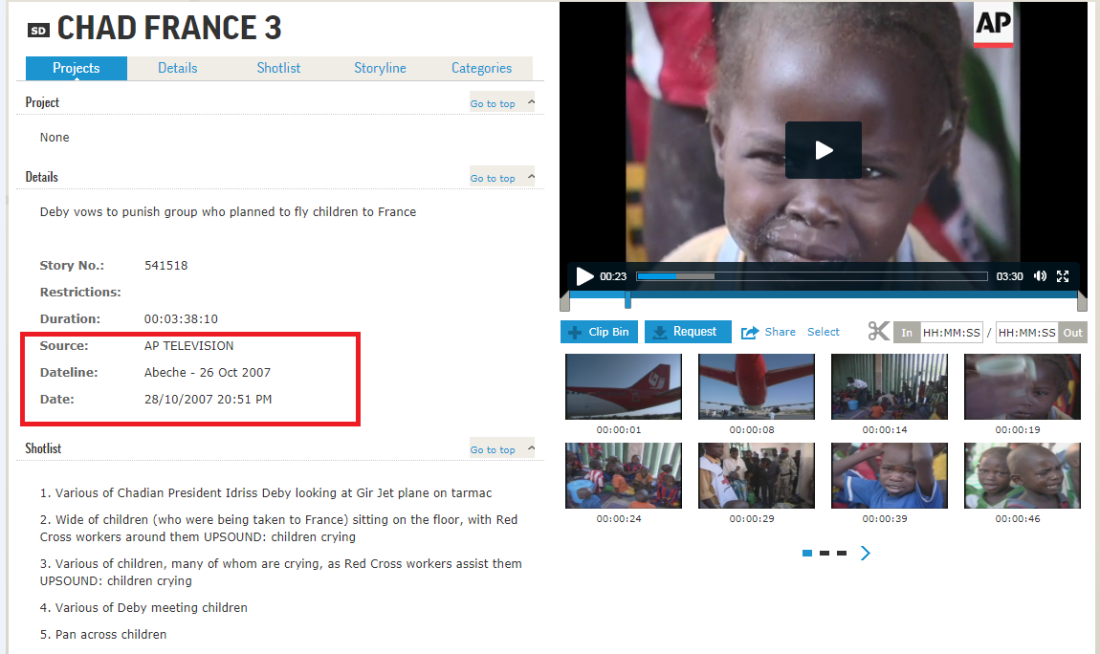Click the video progress seek bar
Screen dimensions: 1100x654
tap(812, 276)
